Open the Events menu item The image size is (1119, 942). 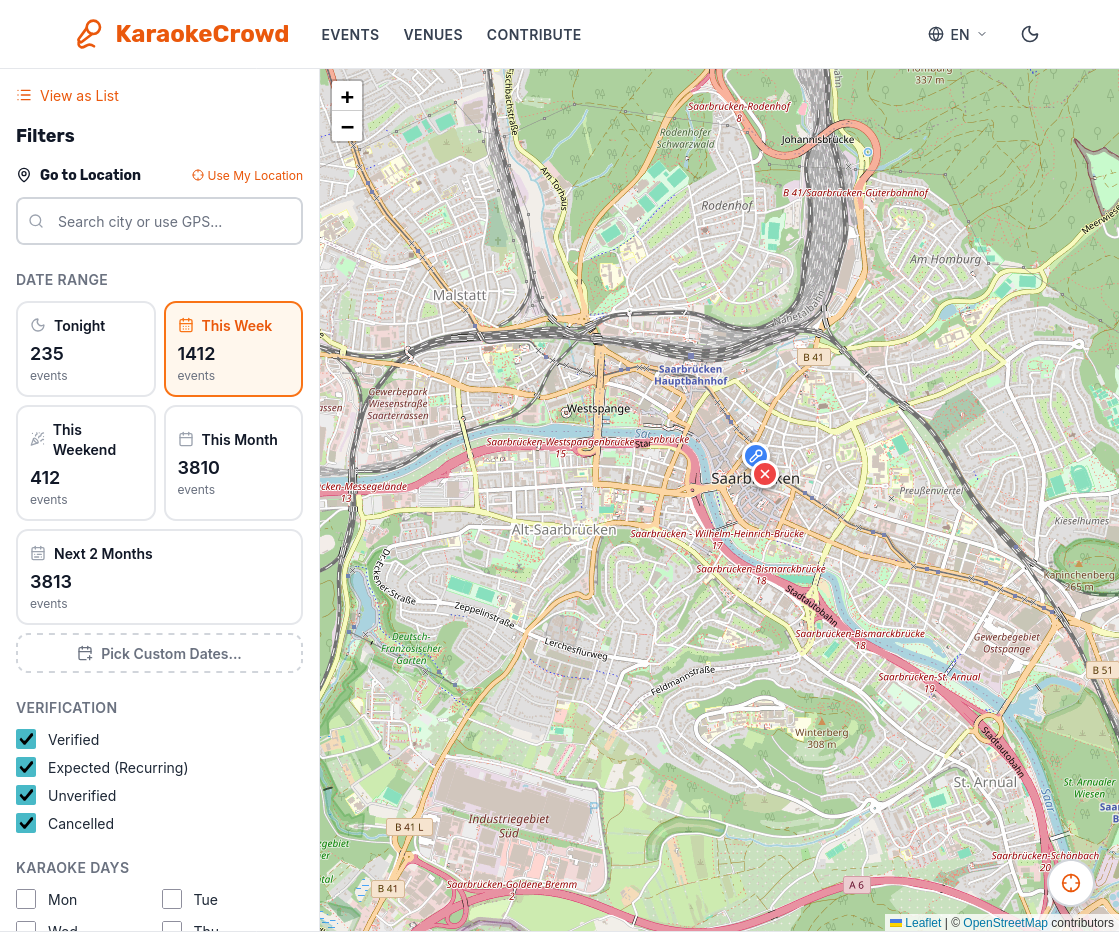350,34
